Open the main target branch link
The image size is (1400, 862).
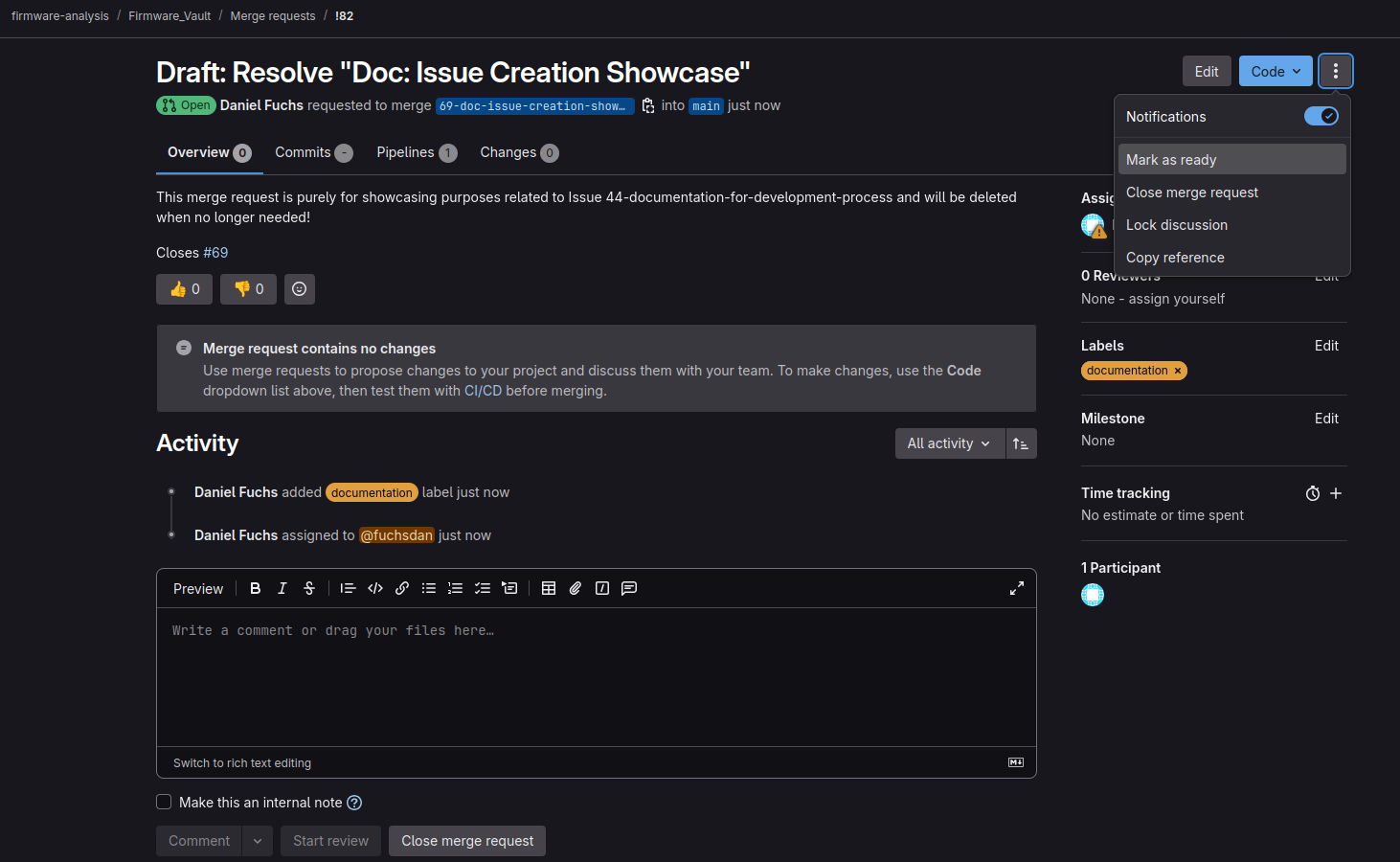coord(706,106)
